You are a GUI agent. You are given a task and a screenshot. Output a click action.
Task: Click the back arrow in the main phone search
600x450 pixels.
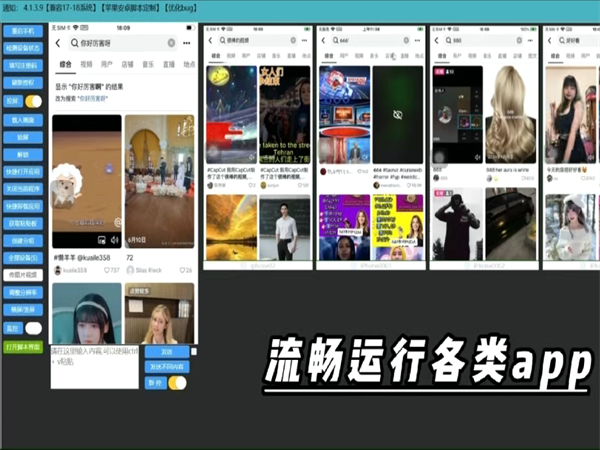(x=59, y=43)
